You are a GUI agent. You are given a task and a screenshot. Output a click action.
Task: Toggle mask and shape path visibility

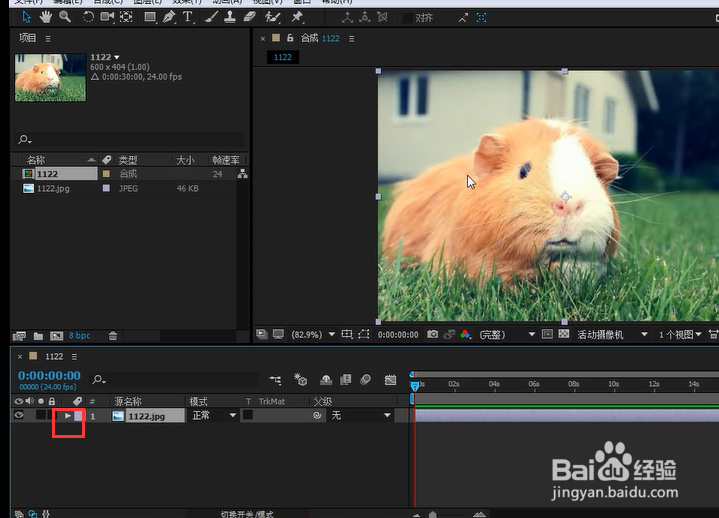(x=364, y=335)
